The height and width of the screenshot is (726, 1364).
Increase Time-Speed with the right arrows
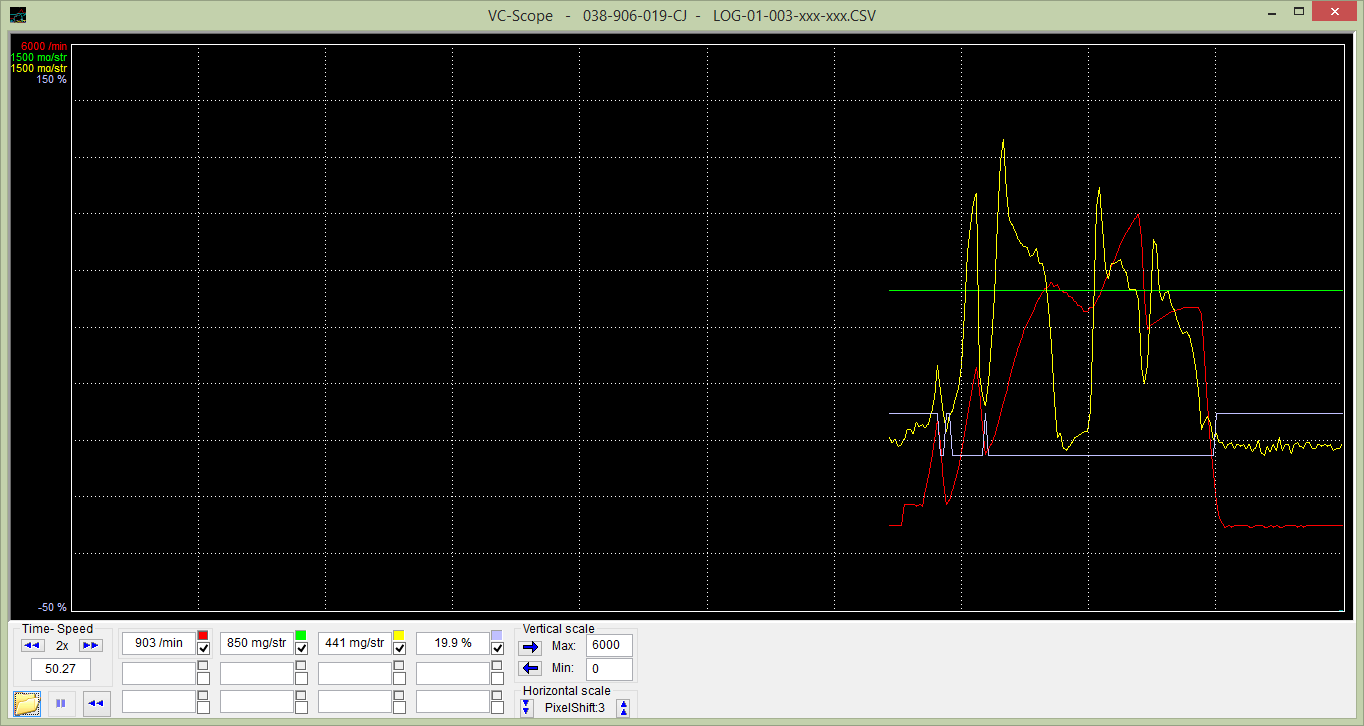click(91, 646)
